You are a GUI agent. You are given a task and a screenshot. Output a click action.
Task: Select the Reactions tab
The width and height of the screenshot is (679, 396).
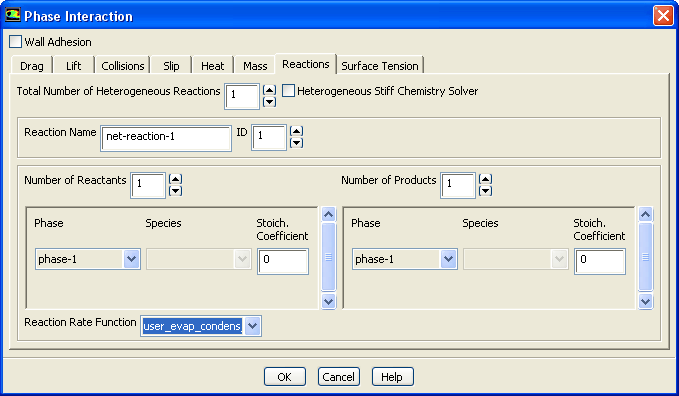point(306,64)
